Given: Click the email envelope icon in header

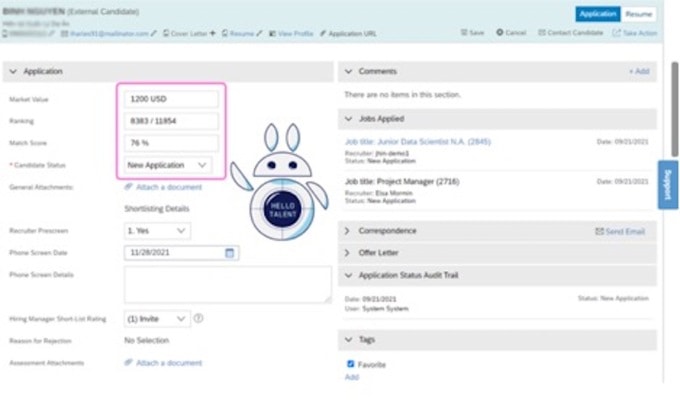Looking at the screenshot, I should (x=64, y=33).
